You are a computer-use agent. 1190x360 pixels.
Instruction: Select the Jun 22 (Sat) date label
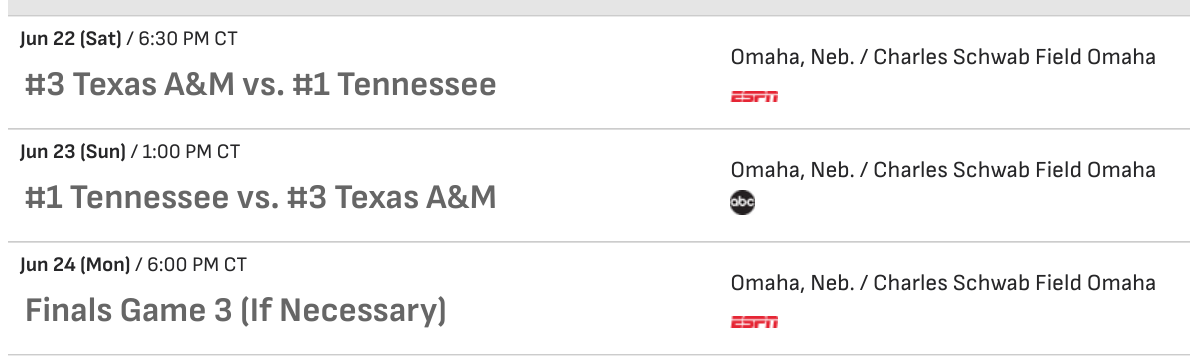pos(71,39)
